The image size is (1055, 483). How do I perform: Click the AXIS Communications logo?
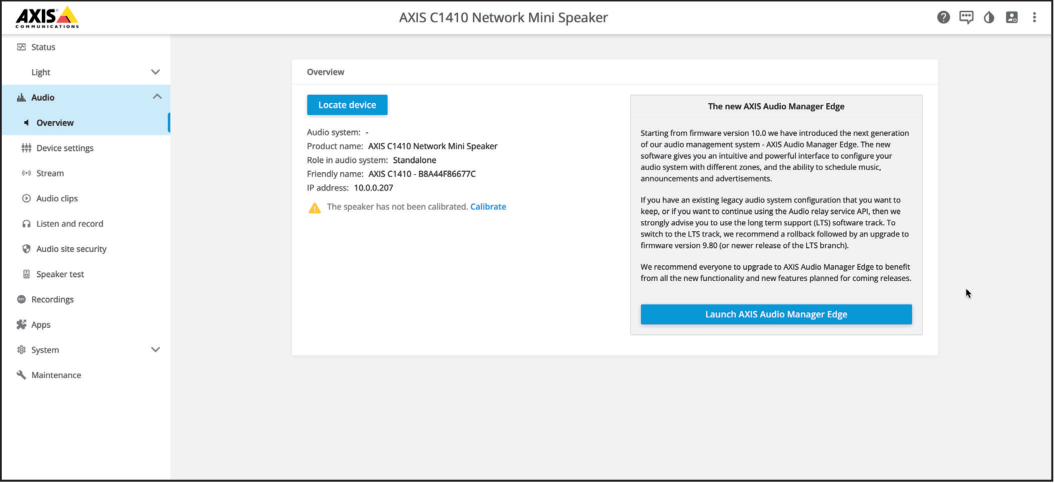click(x=46, y=17)
